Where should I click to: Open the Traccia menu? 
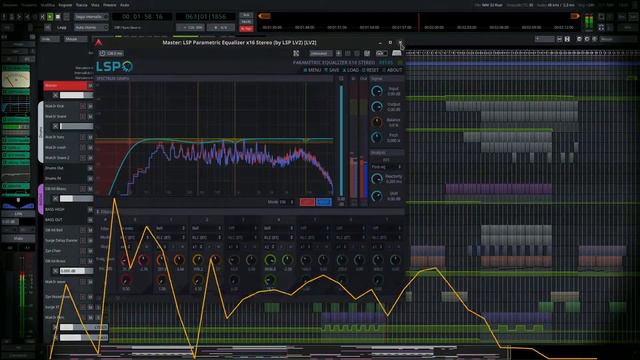[82, 5]
